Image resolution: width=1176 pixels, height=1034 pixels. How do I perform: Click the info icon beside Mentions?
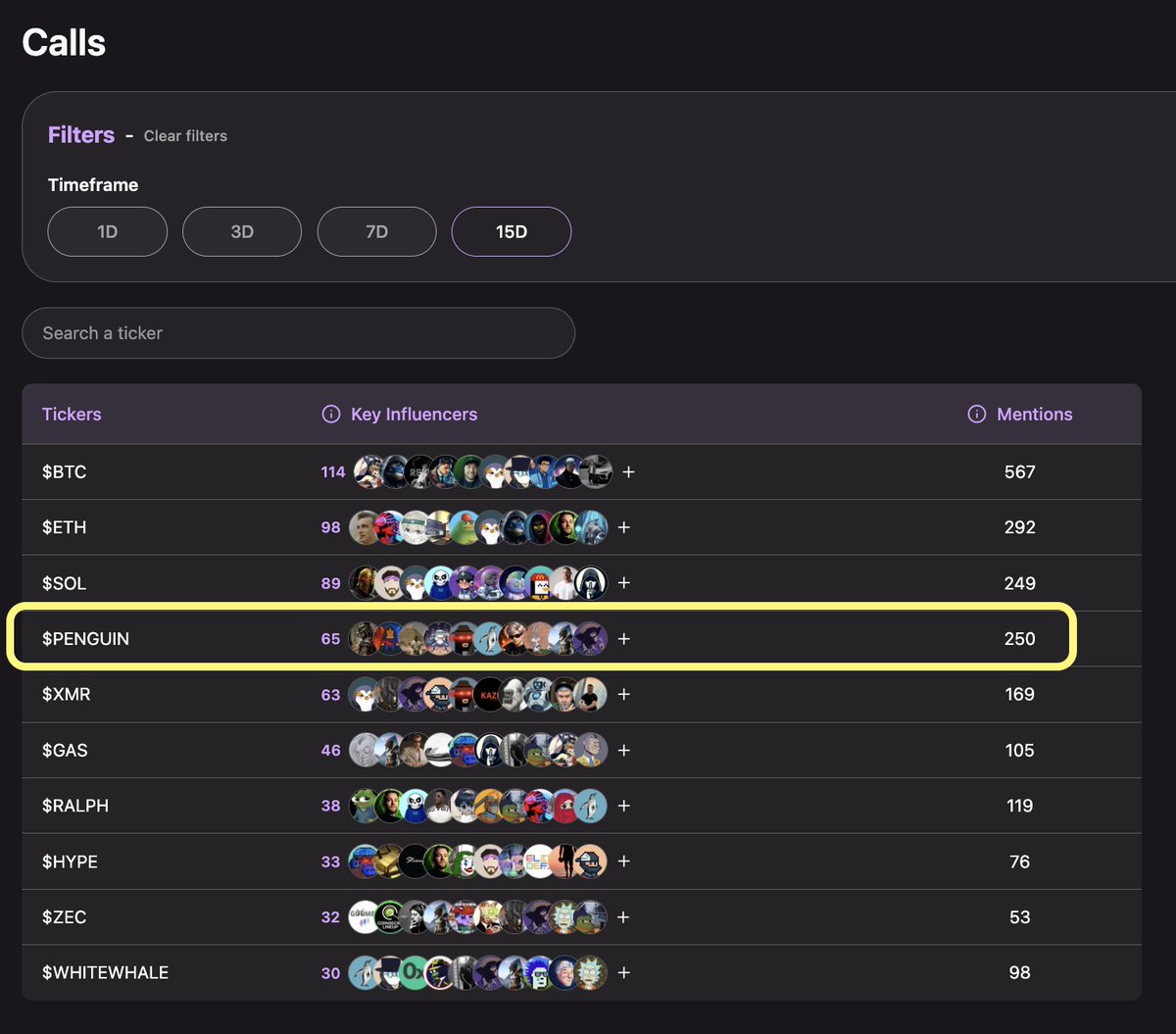pos(976,415)
